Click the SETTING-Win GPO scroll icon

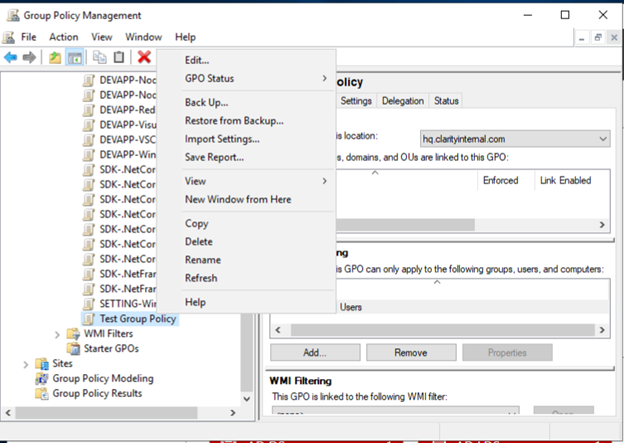[x=89, y=304]
